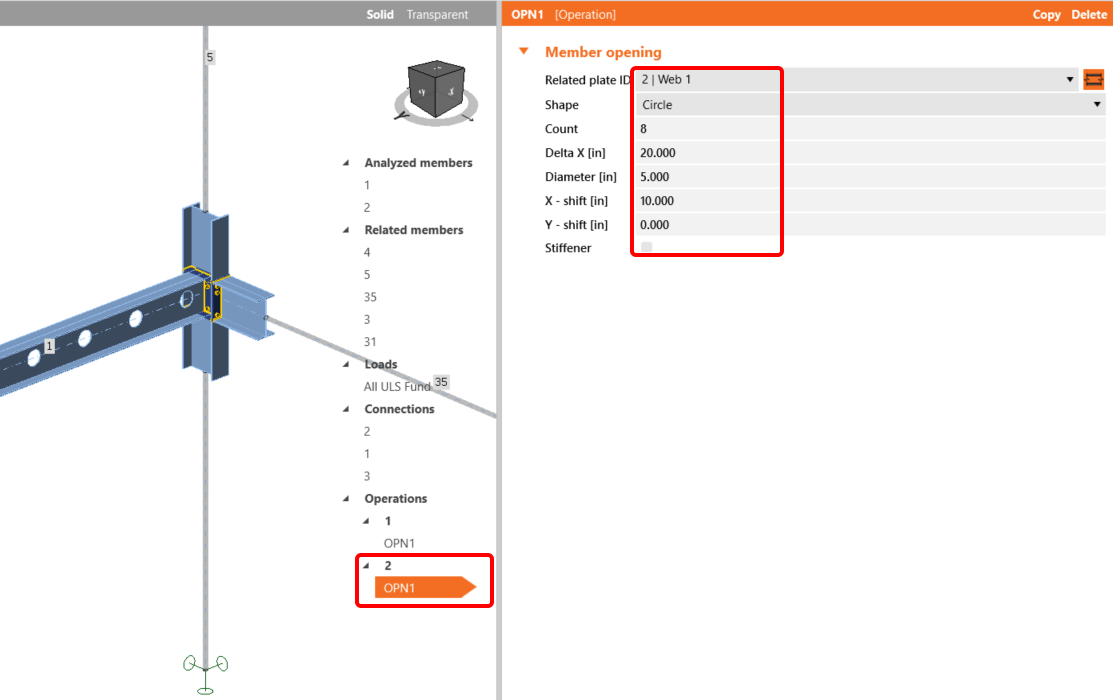Click the 35 load badge near All ULS Fund
The image size is (1113, 700).
[441, 381]
